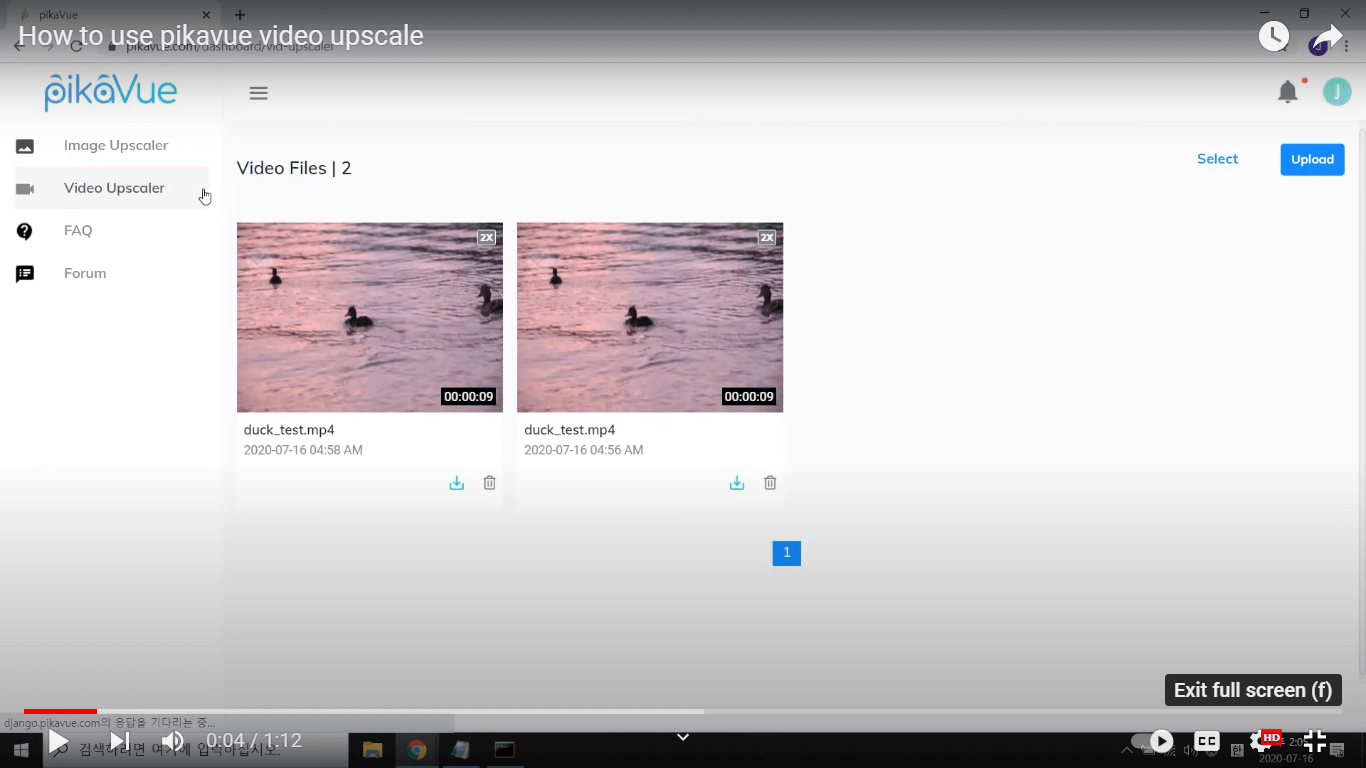The height and width of the screenshot is (768, 1366).
Task: Open the Share arrow icon
Action: point(1327,37)
